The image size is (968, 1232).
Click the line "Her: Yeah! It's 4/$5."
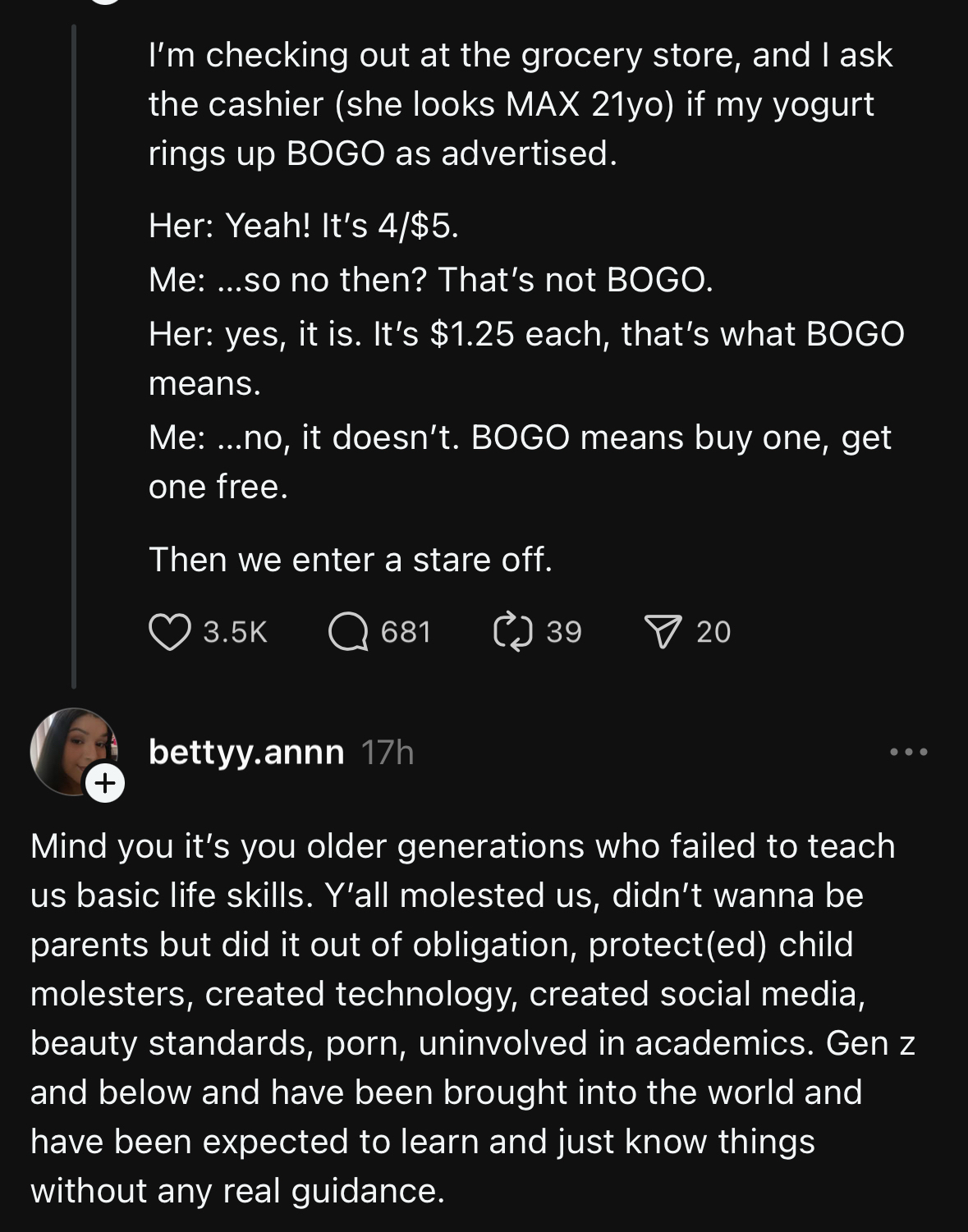tap(303, 225)
